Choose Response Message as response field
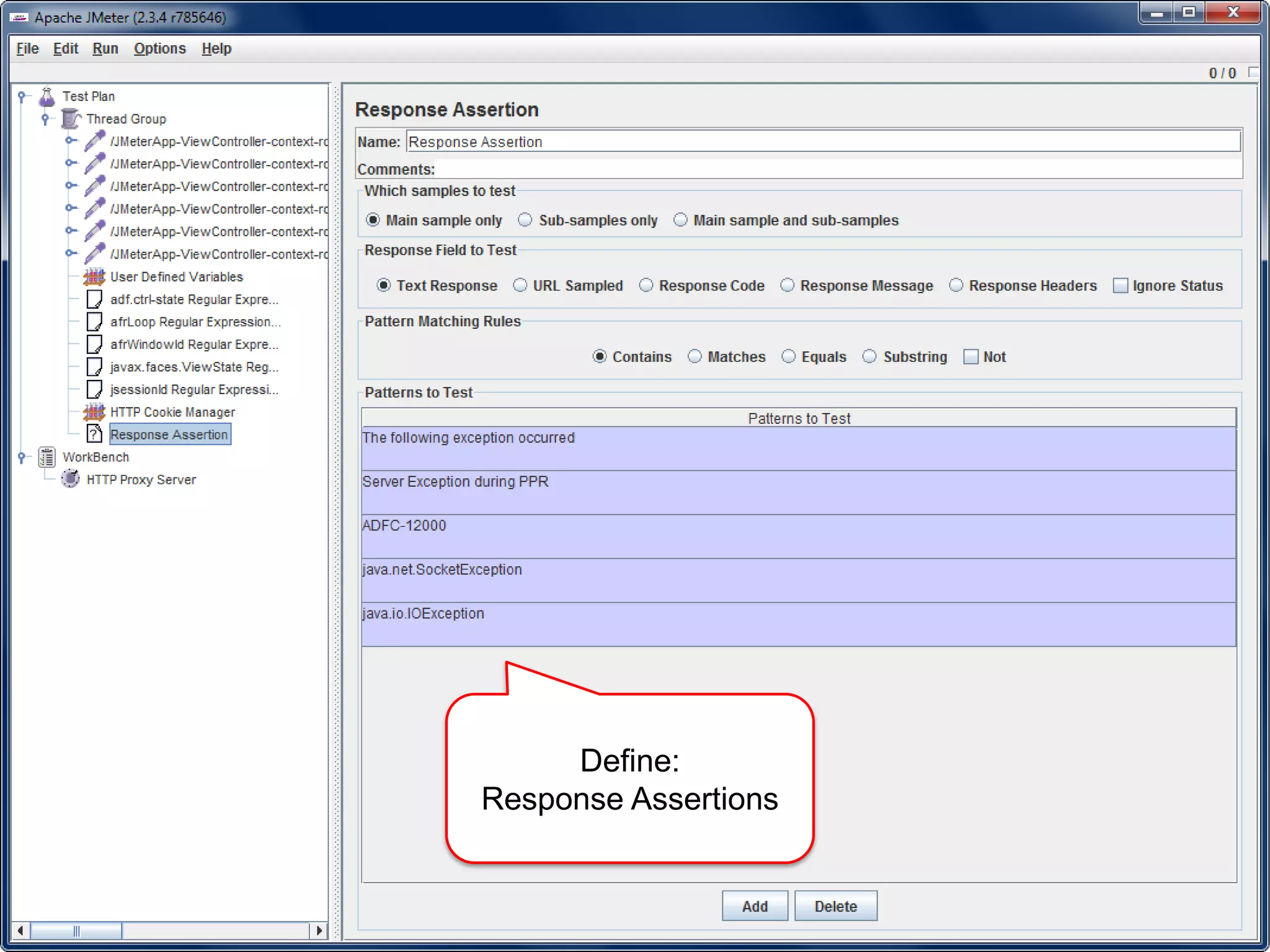Screen dimensions: 1270x952 coord(787,285)
